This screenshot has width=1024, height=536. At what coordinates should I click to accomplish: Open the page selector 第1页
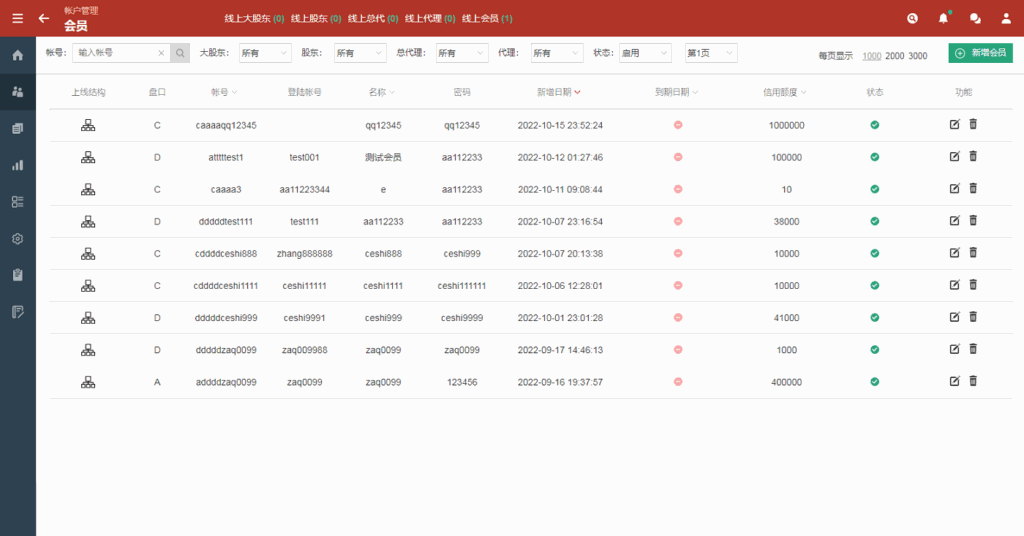(711, 53)
